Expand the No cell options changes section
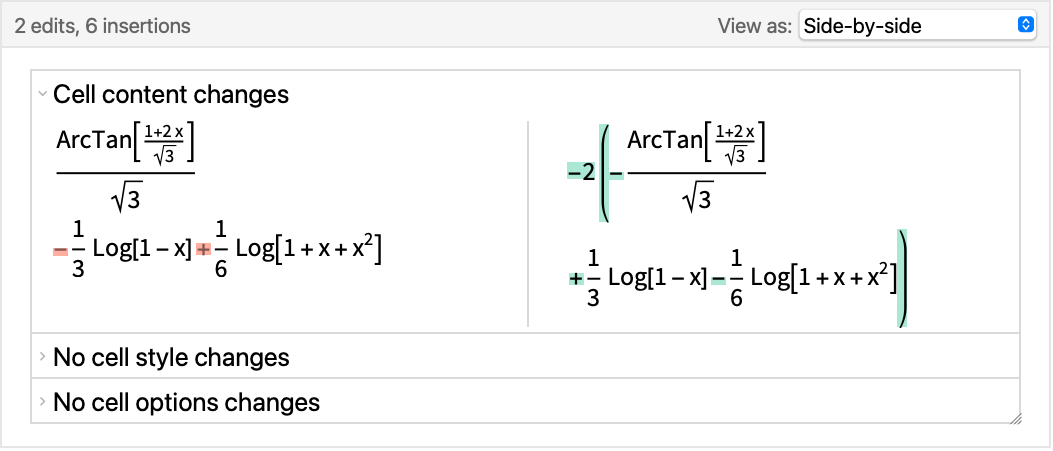The image size is (1053, 451). point(42,401)
